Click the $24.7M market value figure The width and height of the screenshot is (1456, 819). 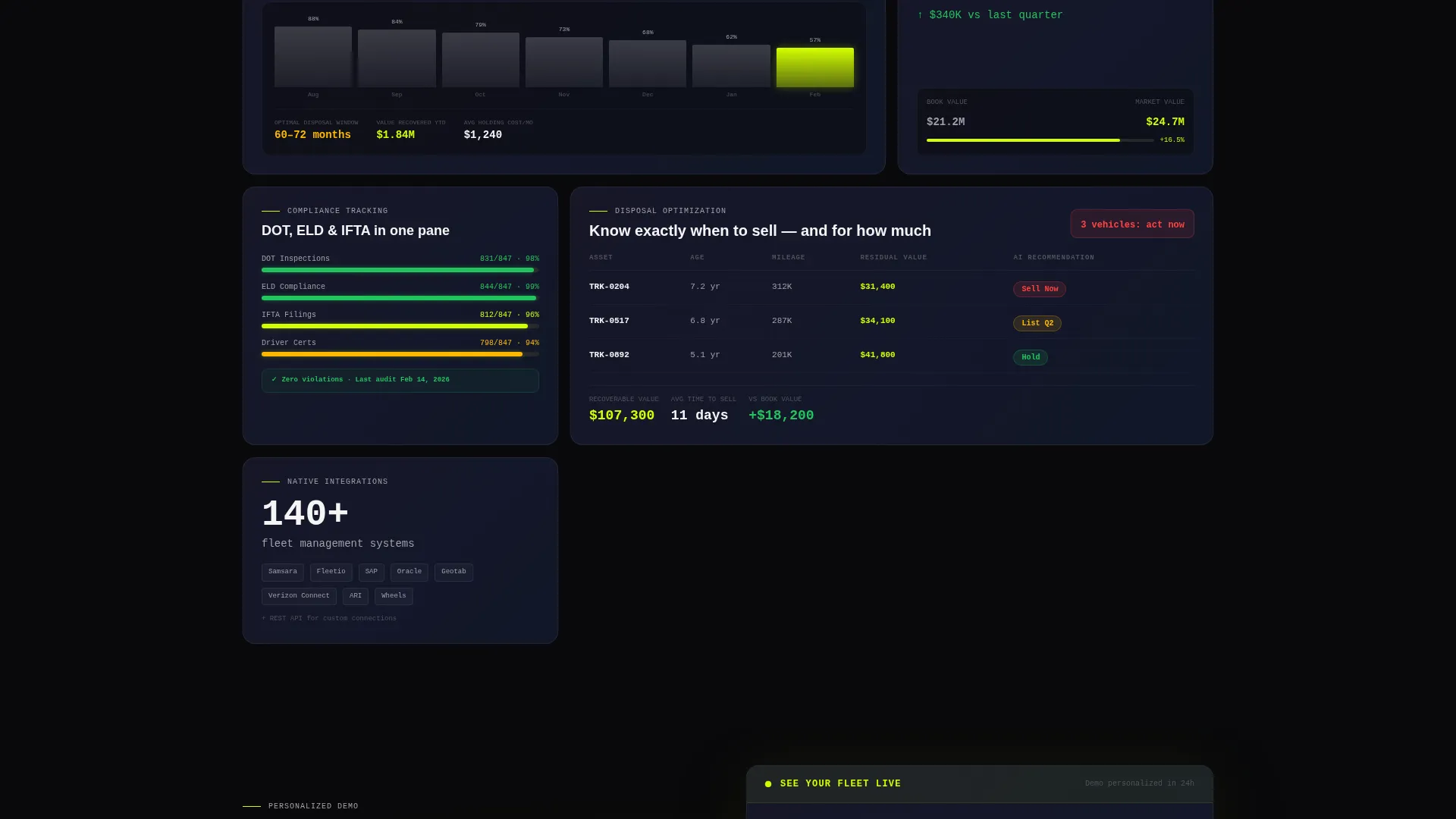[x=1165, y=122]
